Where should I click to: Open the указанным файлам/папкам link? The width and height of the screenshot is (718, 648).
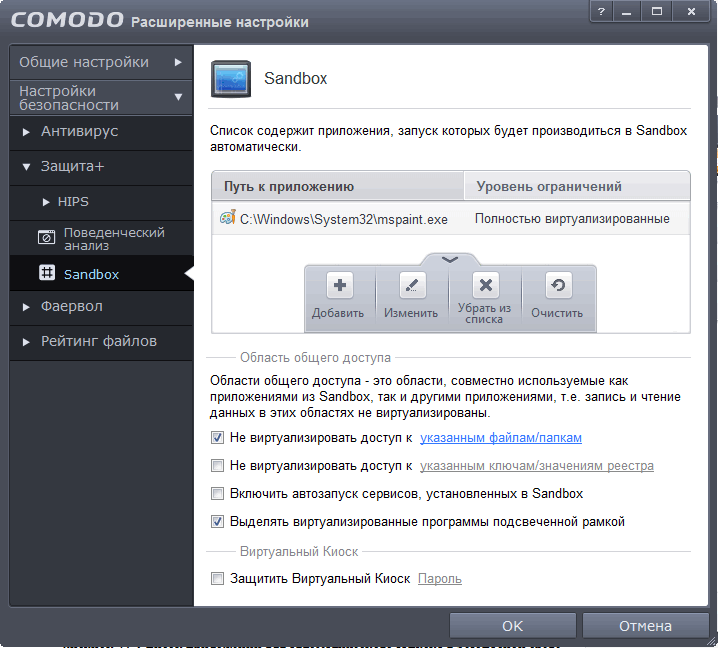501,438
